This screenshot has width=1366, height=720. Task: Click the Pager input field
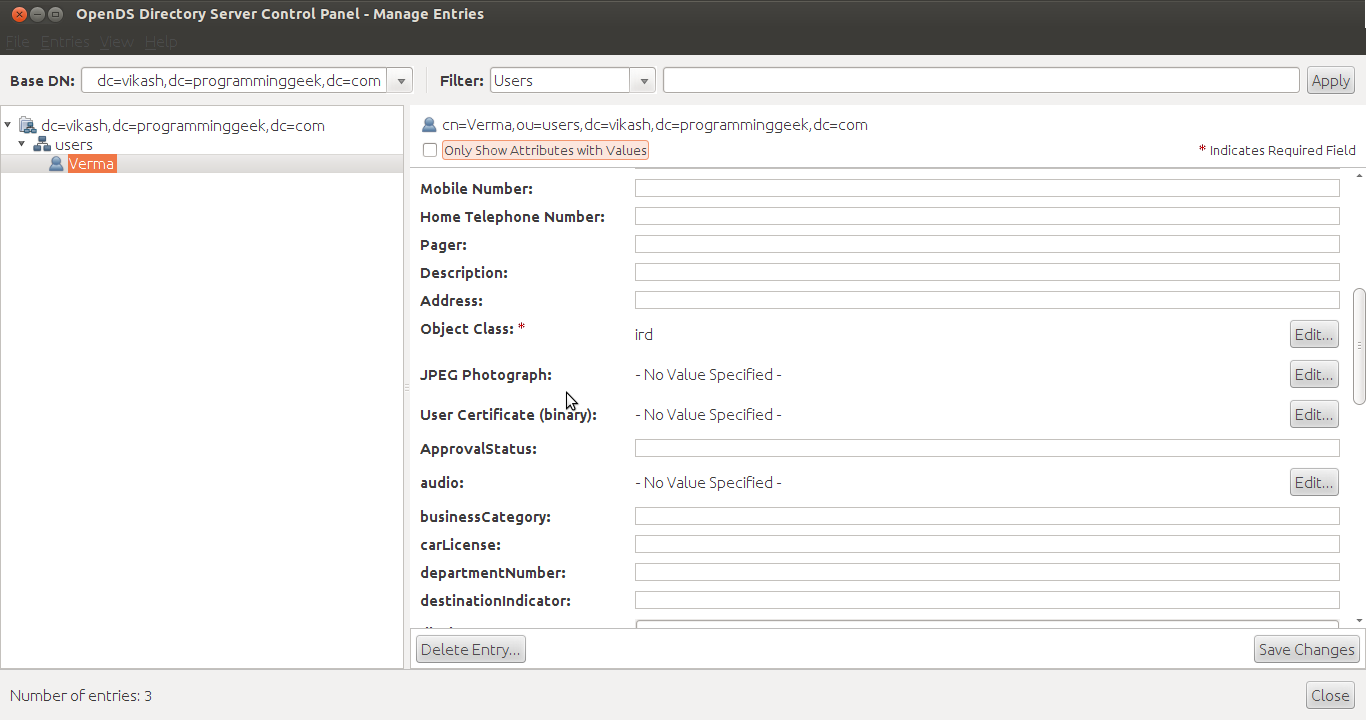(987, 244)
